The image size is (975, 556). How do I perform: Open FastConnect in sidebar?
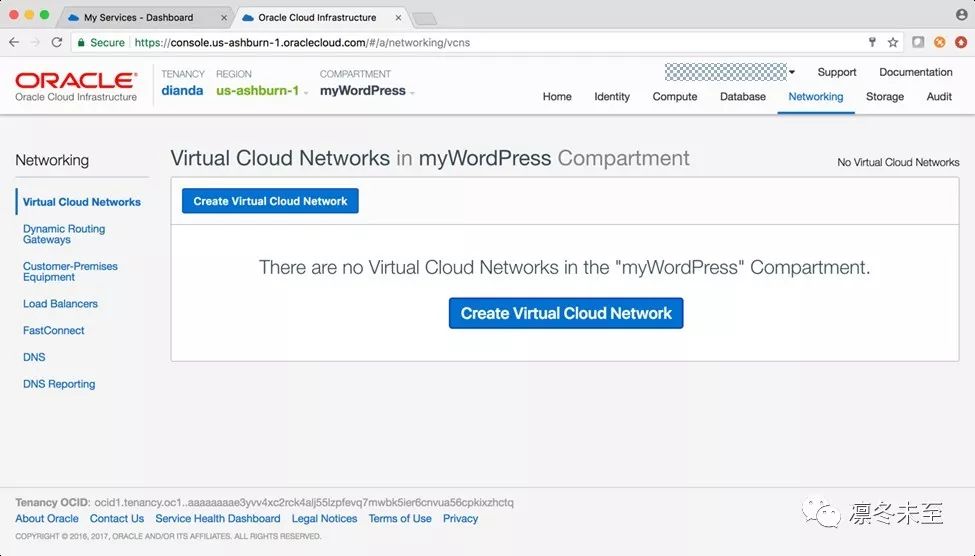pyautogui.click(x=53, y=330)
